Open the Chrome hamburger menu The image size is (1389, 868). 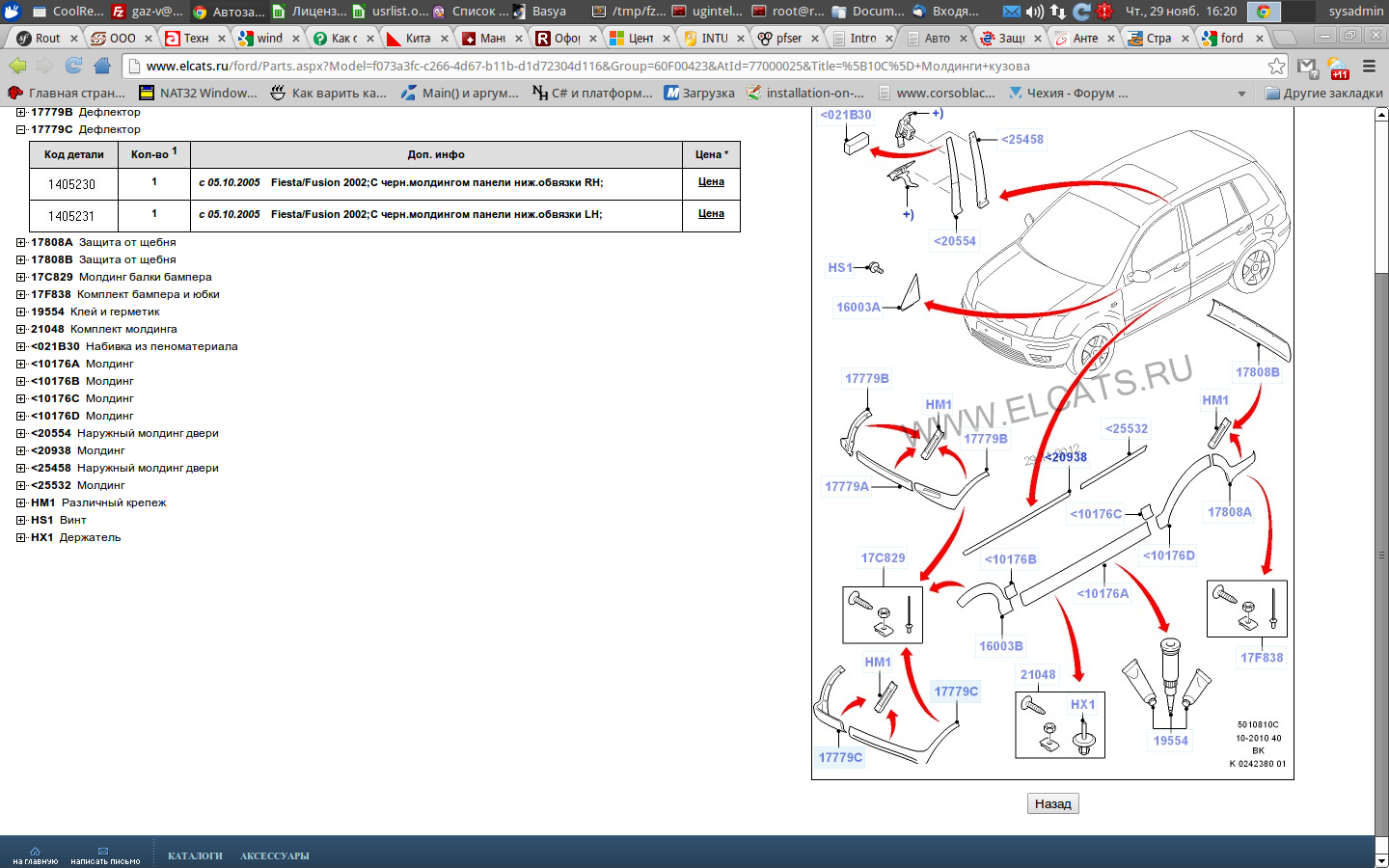[1369, 67]
